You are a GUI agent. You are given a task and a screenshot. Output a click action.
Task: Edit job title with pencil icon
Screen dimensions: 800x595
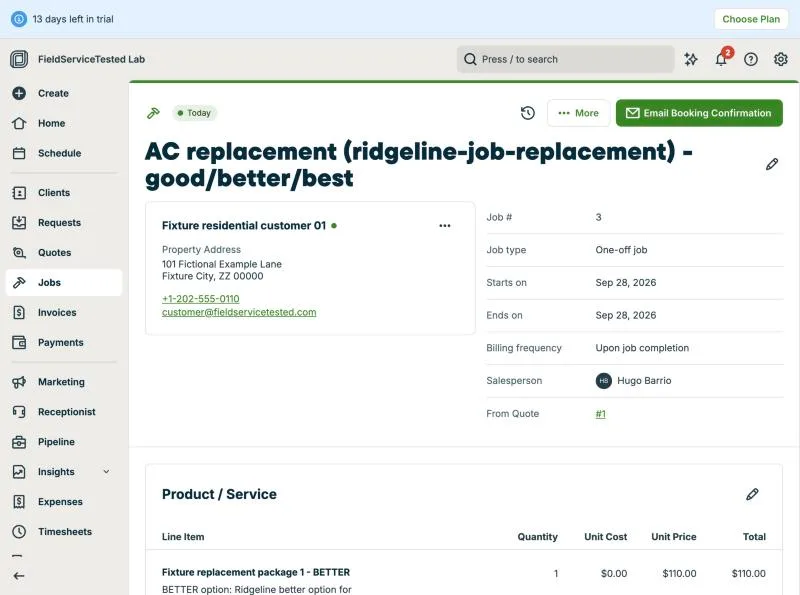[771, 164]
